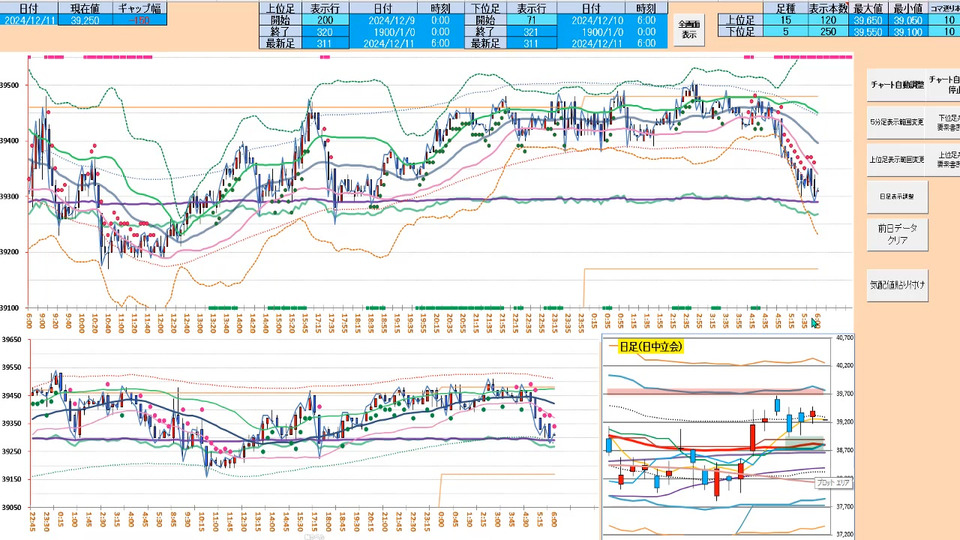
Task: Select the 下位足 足種 cell showing 5
Action: (786, 31)
